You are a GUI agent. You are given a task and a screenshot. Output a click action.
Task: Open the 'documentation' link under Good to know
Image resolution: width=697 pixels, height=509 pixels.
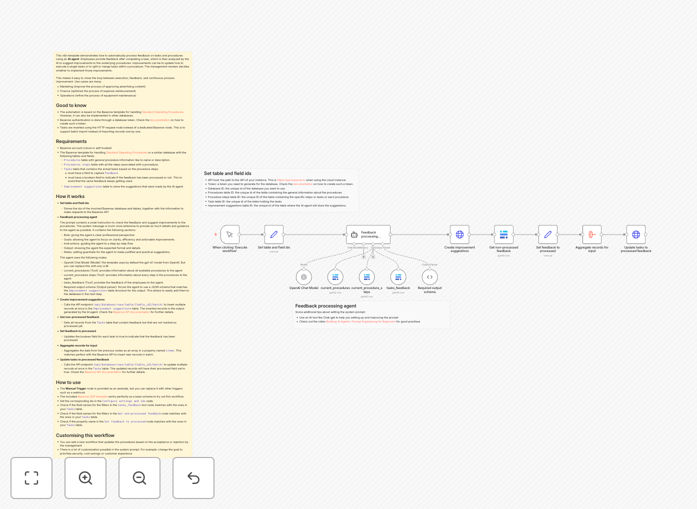tap(160, 120)
